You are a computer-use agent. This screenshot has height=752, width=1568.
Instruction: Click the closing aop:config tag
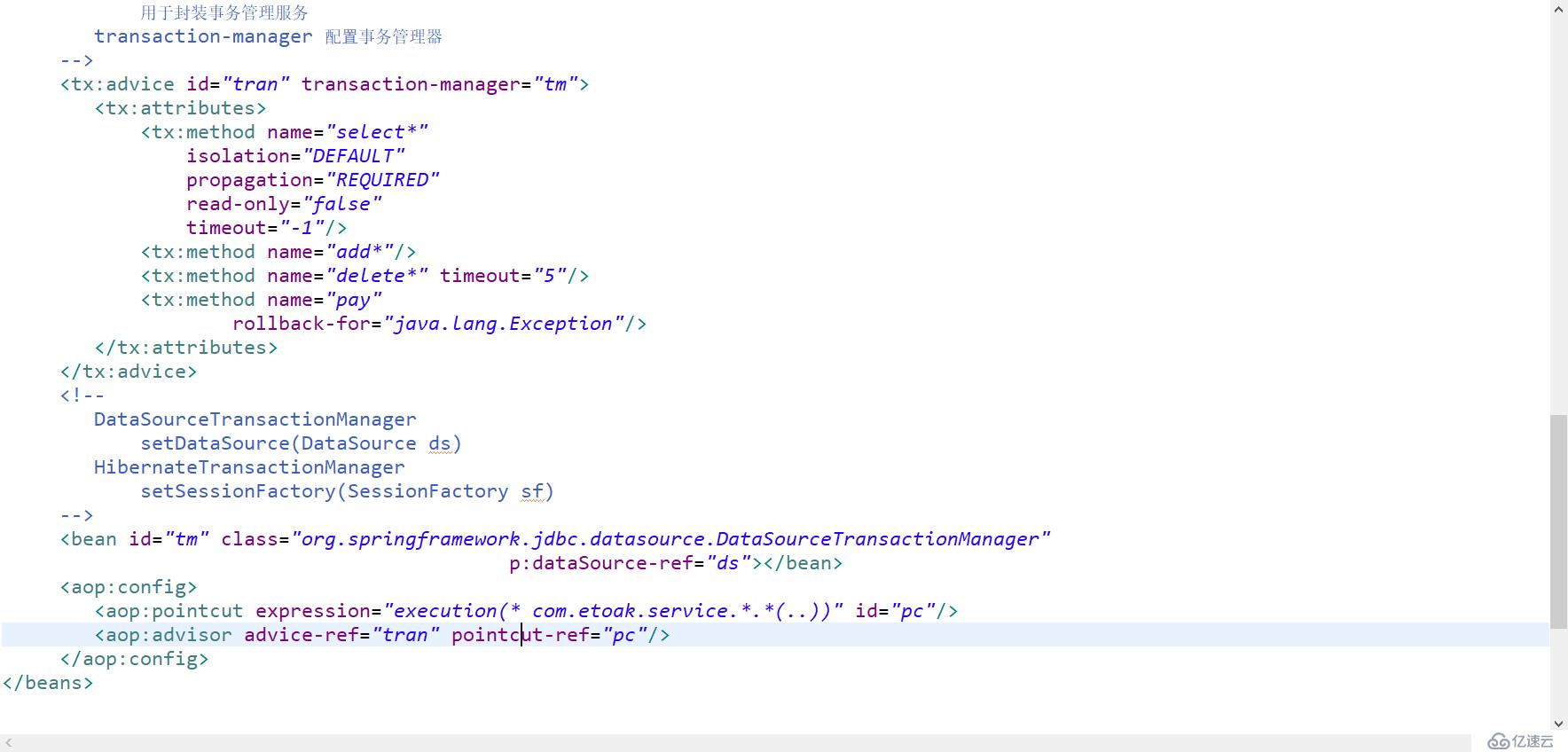(x=135, y=659)
